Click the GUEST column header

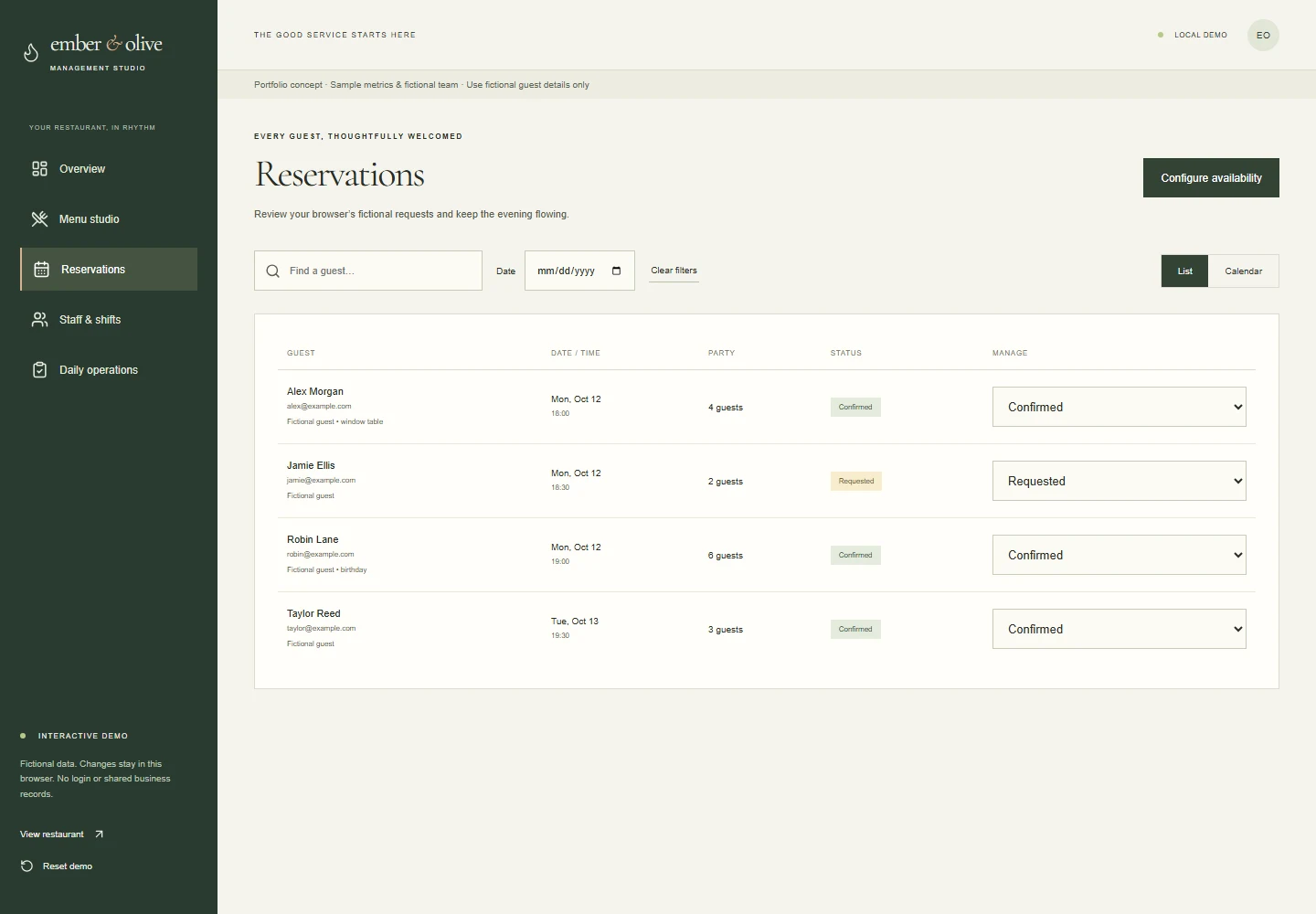click(301, 353)
